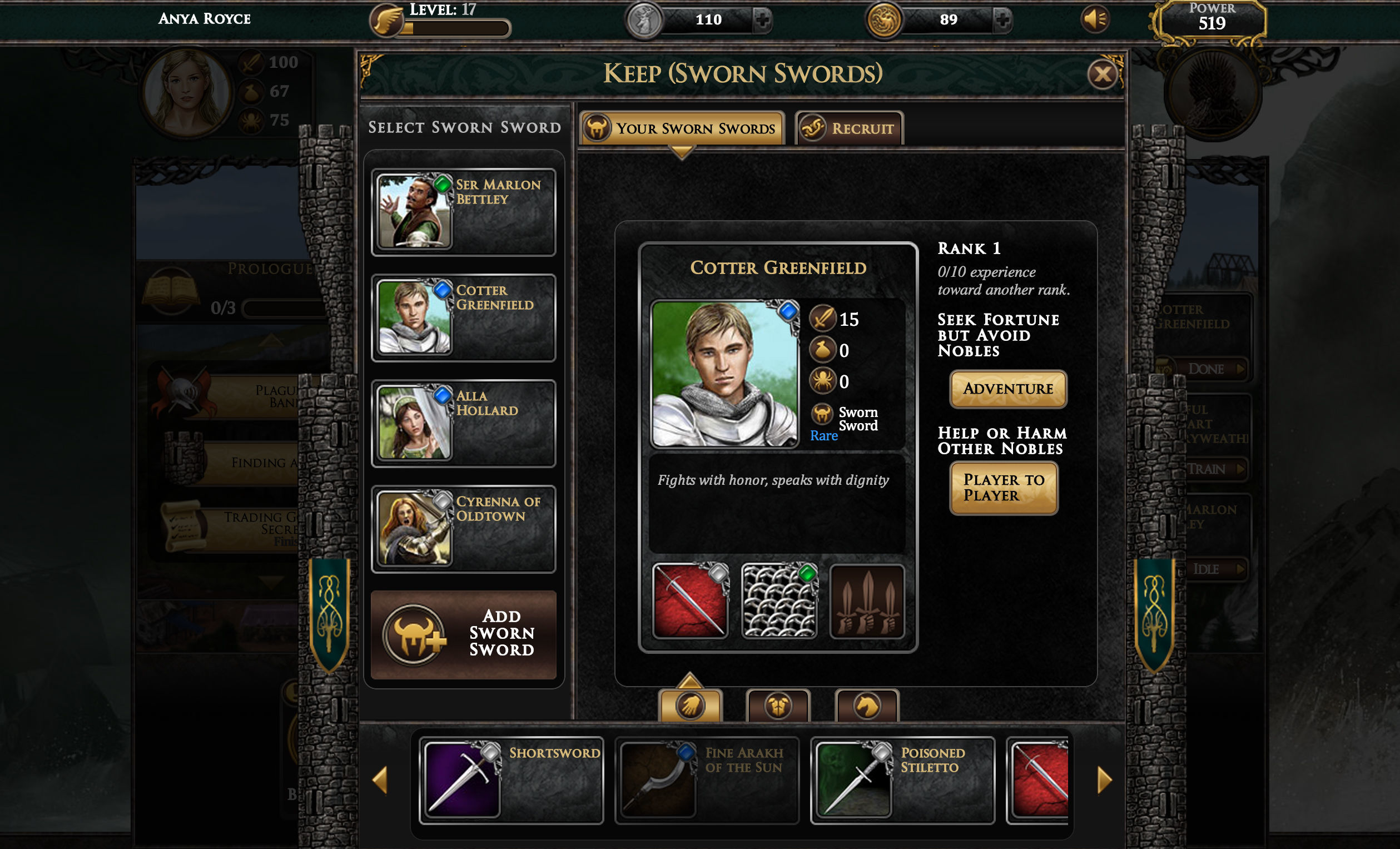
Task: Add gold dragons with plus button
Action: [1002, 20]
